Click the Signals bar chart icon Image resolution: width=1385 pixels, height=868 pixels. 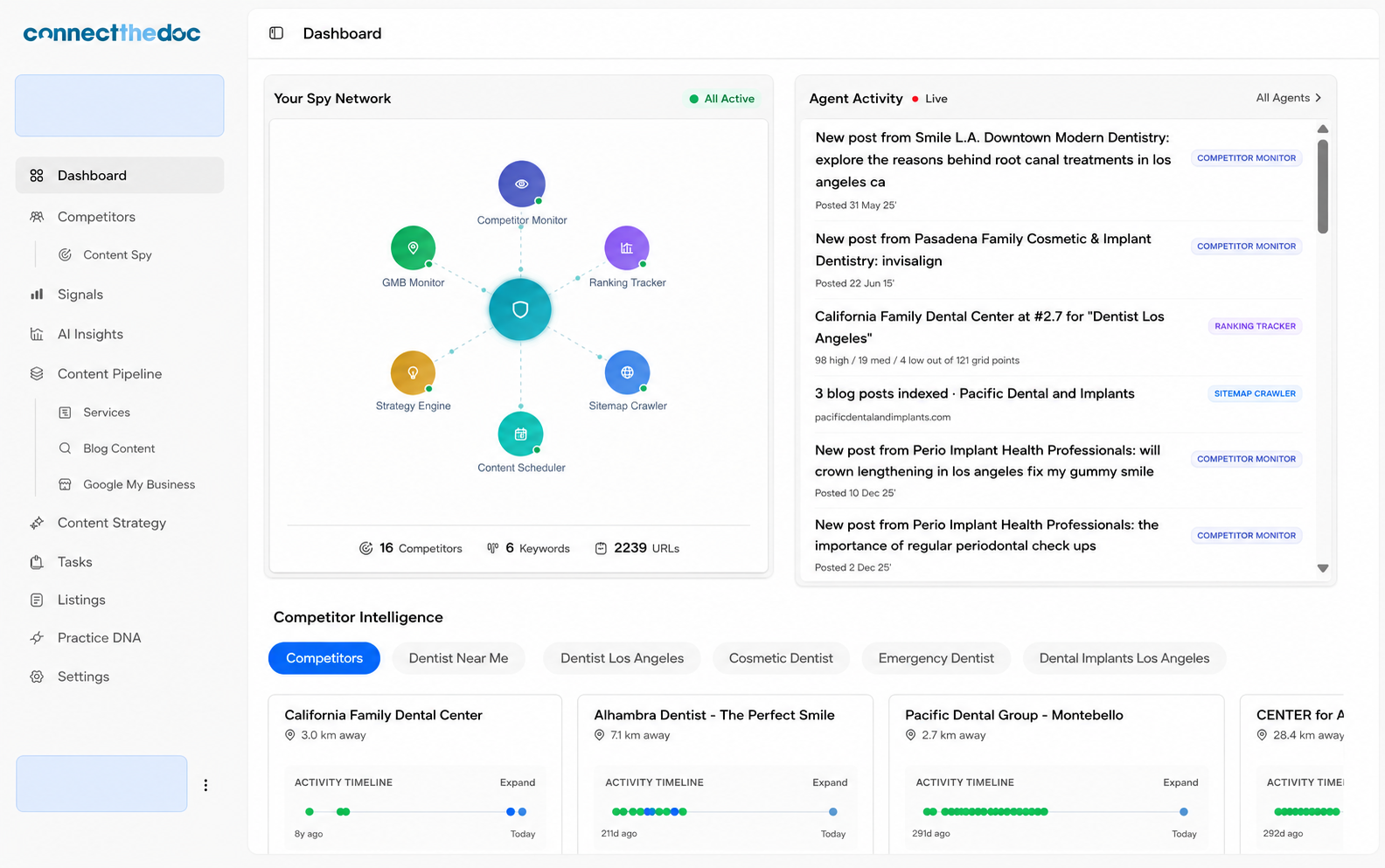(37, 295)
